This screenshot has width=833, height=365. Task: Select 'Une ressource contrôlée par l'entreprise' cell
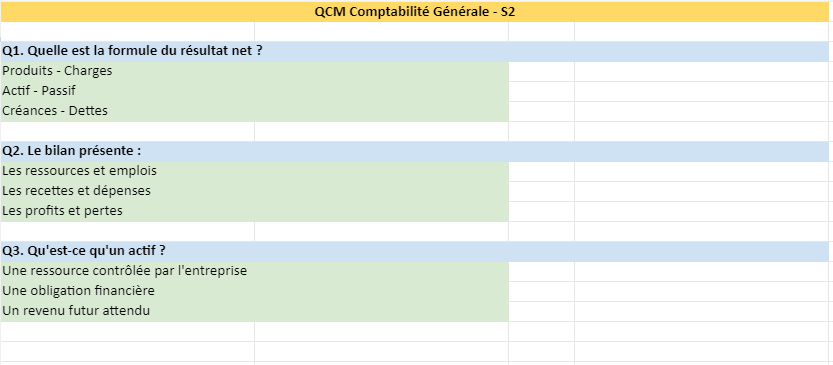click(254, 271)
